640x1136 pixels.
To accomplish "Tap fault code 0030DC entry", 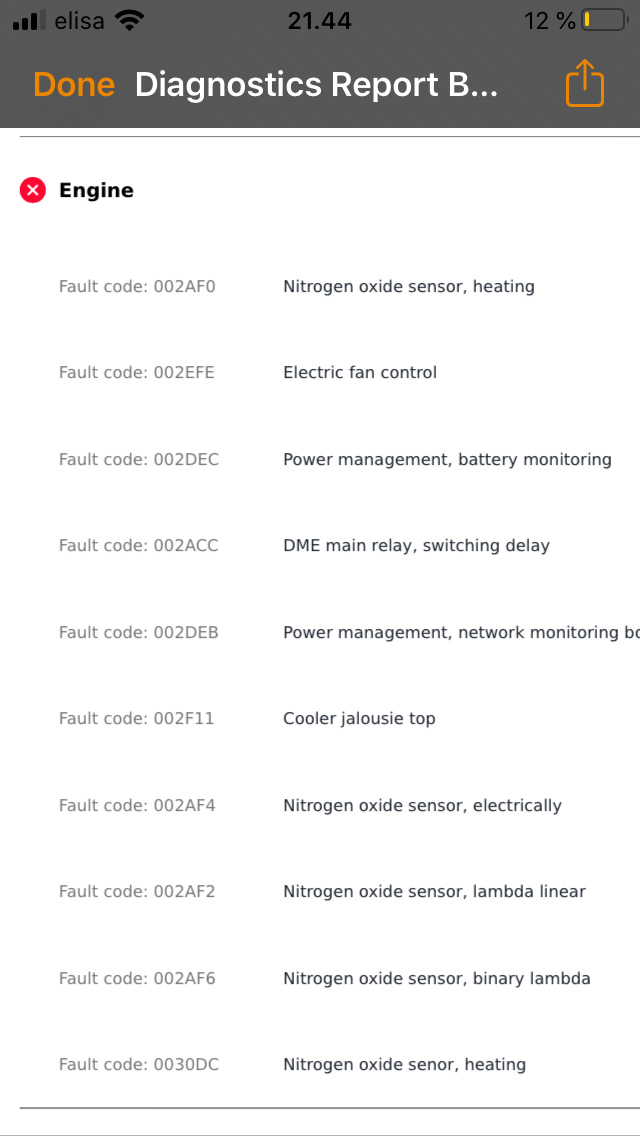I will (139, 1065).
